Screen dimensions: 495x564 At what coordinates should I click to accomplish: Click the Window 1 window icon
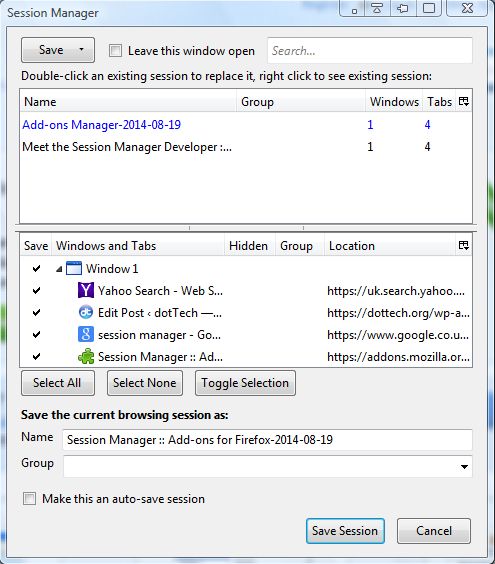tap(74, 268)
